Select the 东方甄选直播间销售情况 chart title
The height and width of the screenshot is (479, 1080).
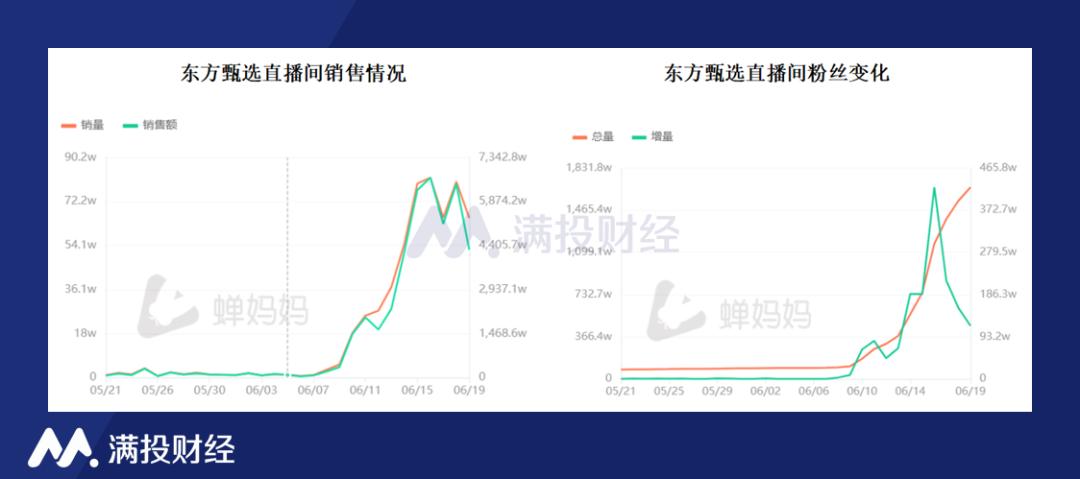coord(293,72)
